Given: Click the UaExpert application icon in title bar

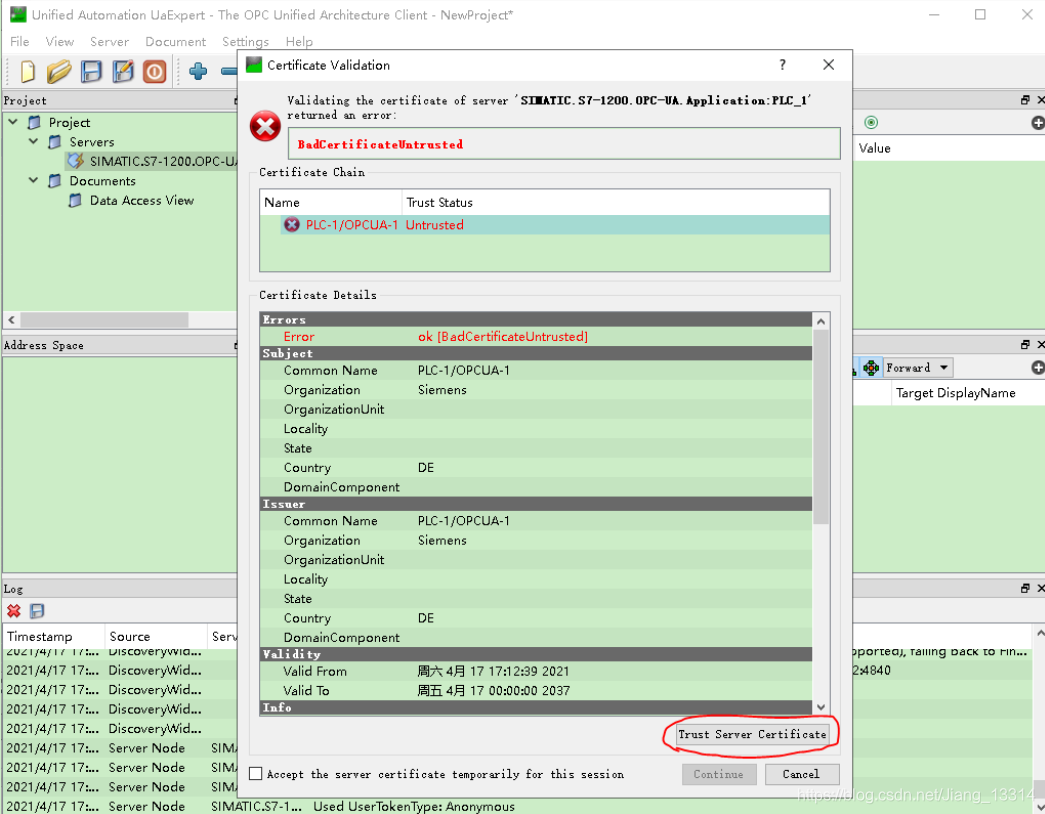Looking at the screenshot, I should tap(18, 14).
